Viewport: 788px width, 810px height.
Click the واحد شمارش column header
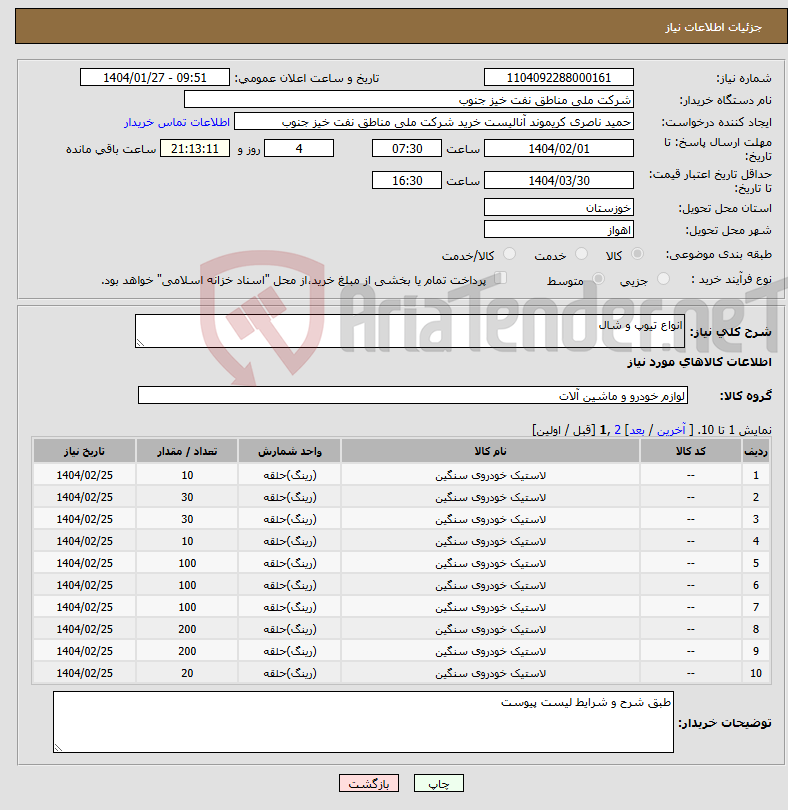pyautogui.click(x=289, y=451)
